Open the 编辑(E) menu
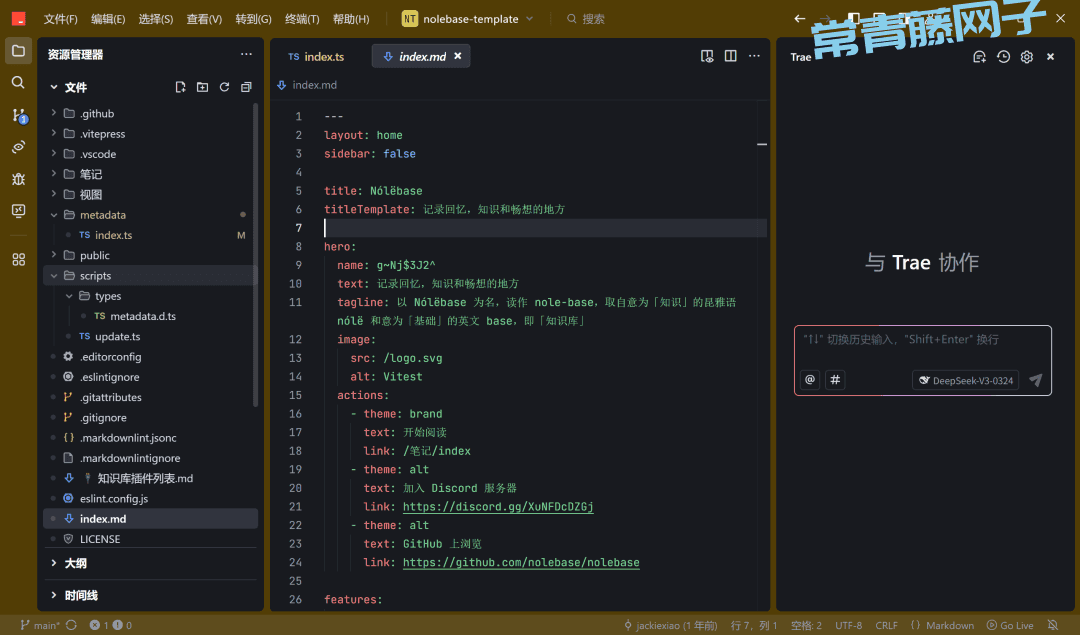Image resolution: width=1080 pixels, height=635 pixels. pyautogui.click(x=108, y=19)
